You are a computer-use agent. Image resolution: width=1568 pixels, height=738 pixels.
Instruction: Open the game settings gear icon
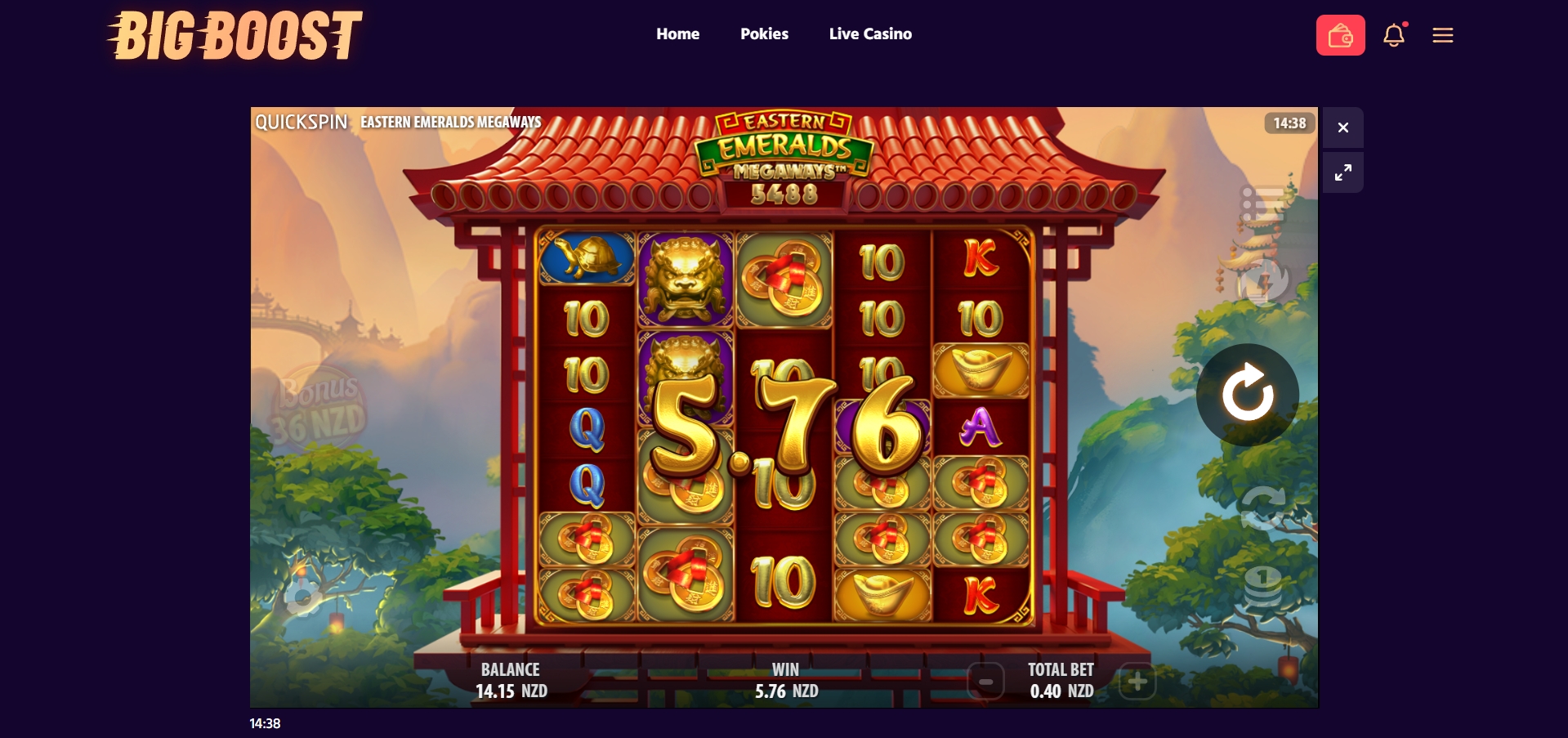(303, 596)
